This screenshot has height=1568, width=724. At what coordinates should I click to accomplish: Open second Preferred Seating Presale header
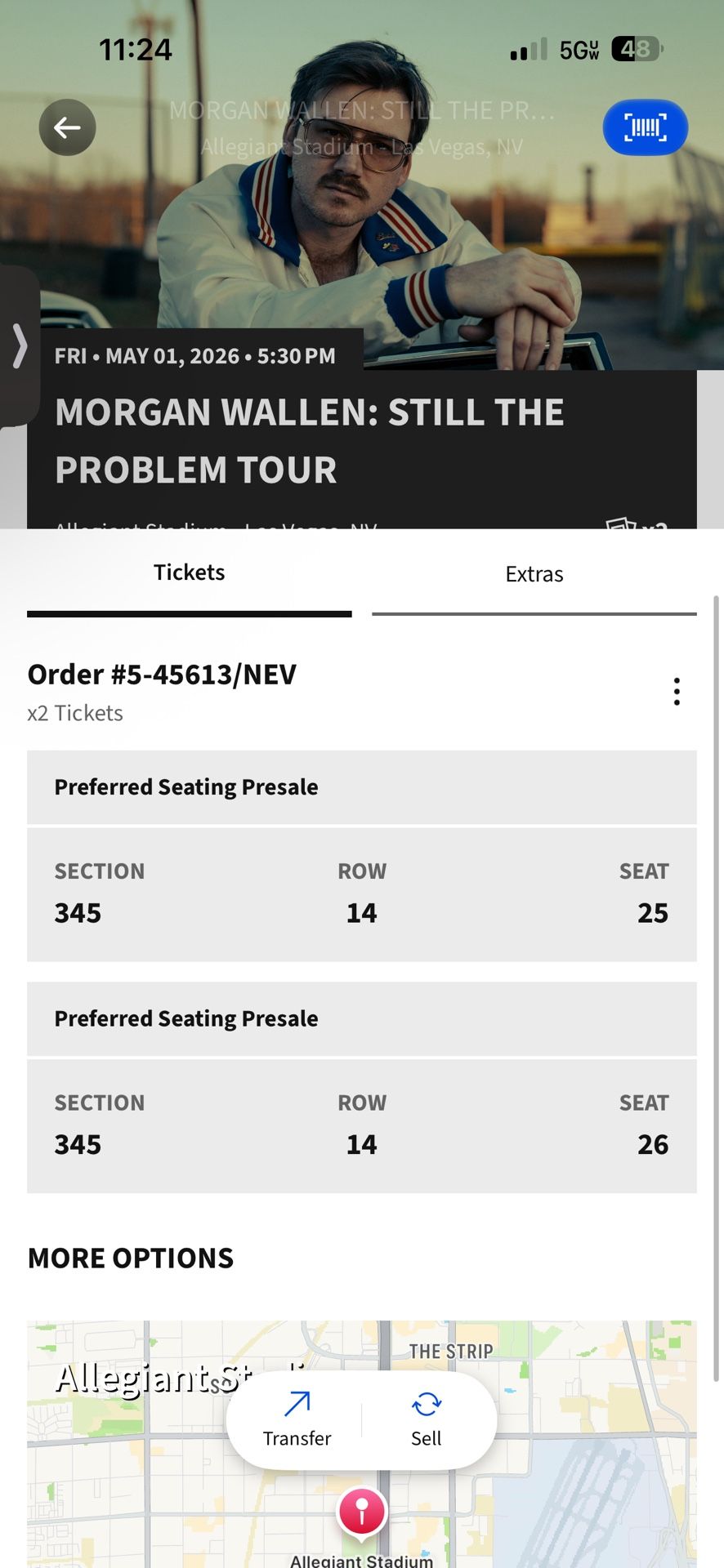point(361,1018)
